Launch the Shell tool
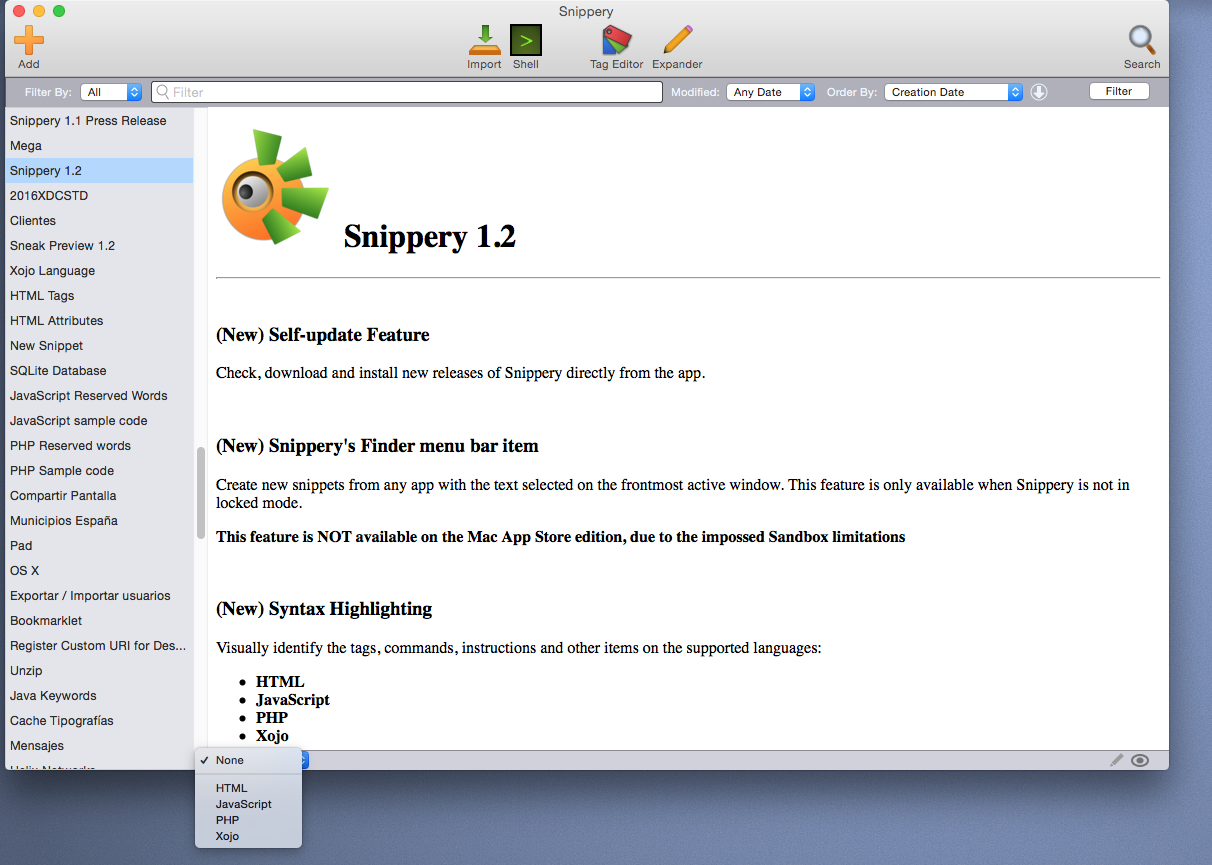Viewport: 1212px width, 865px height. [526, 40]
